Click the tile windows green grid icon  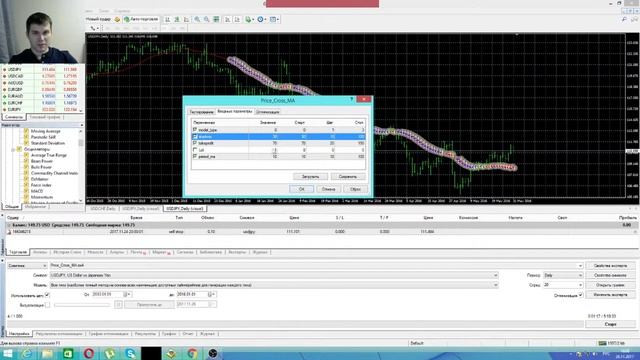[x=216, y=19]
